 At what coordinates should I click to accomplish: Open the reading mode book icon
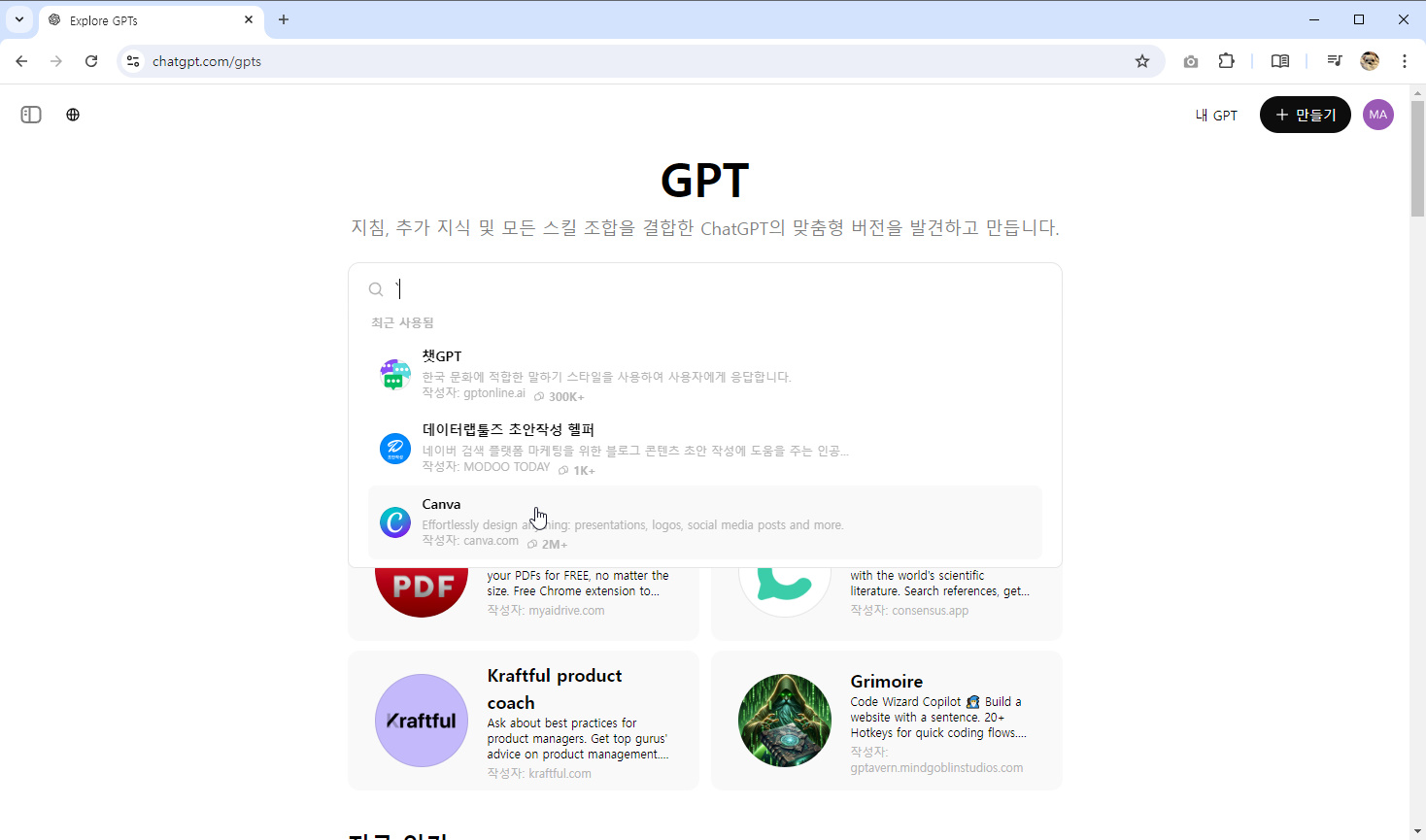[x=1280, y=61]
